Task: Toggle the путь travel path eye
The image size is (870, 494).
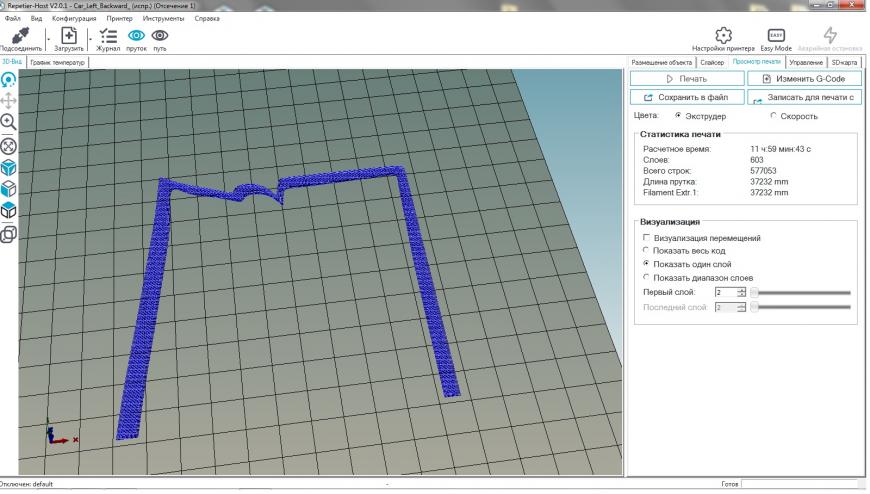Action: point(159,35)
